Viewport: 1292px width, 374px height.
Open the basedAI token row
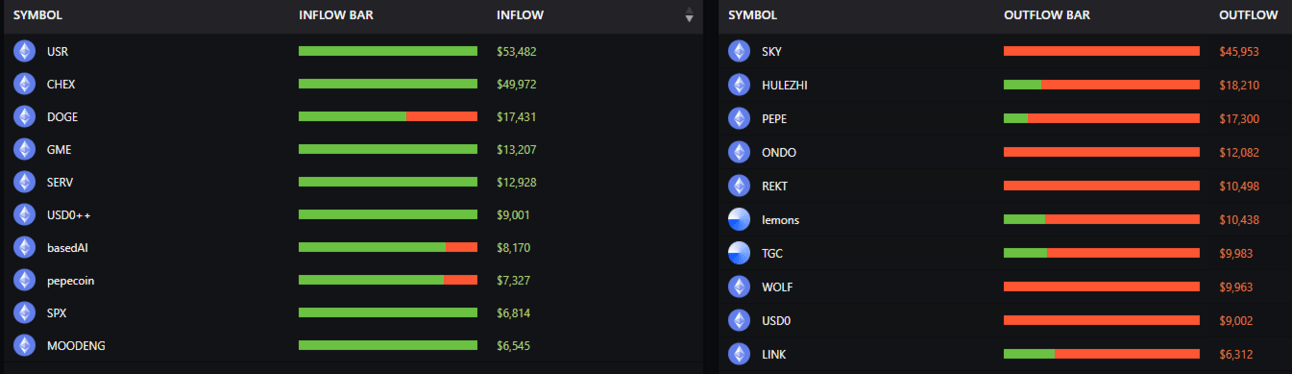click(x=351, y=247)
